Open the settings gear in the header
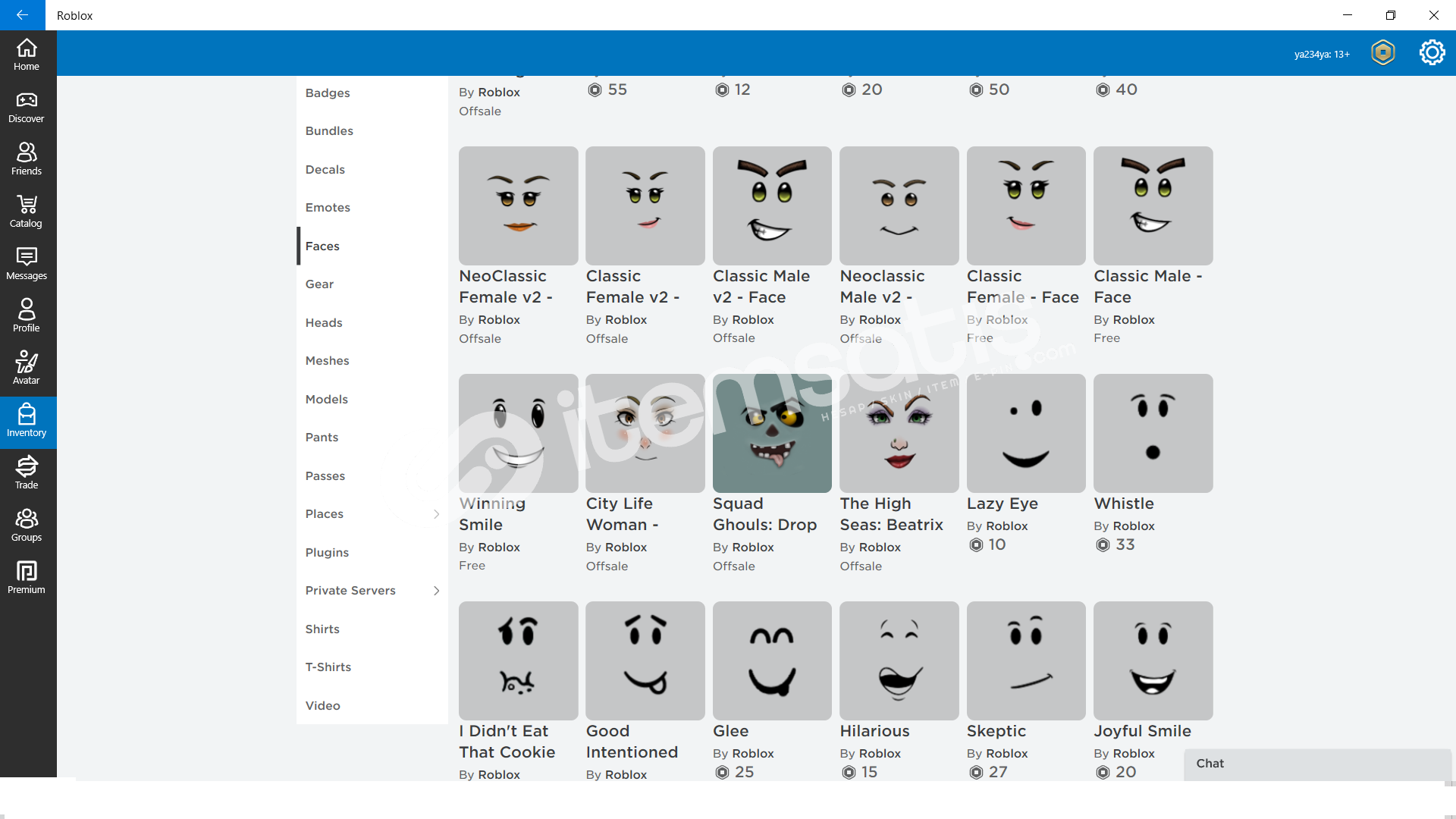 point(1432,53)
